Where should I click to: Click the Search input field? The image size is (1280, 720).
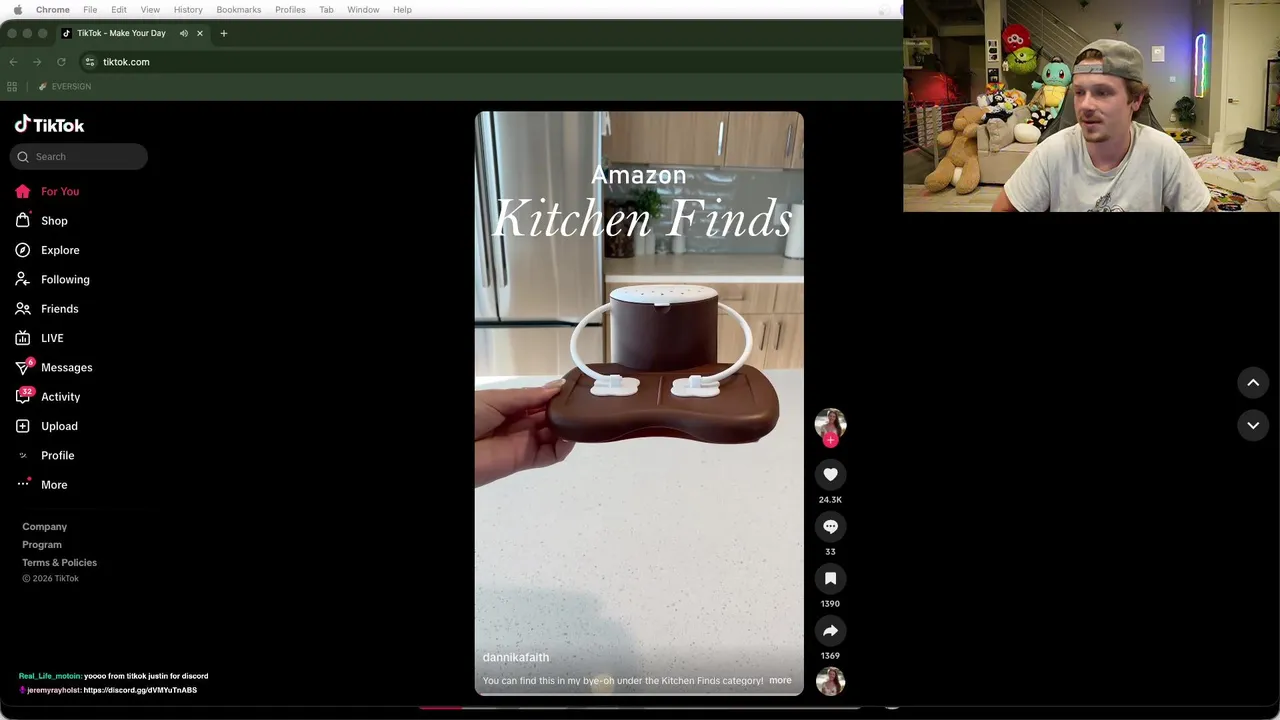coord(79,156)
